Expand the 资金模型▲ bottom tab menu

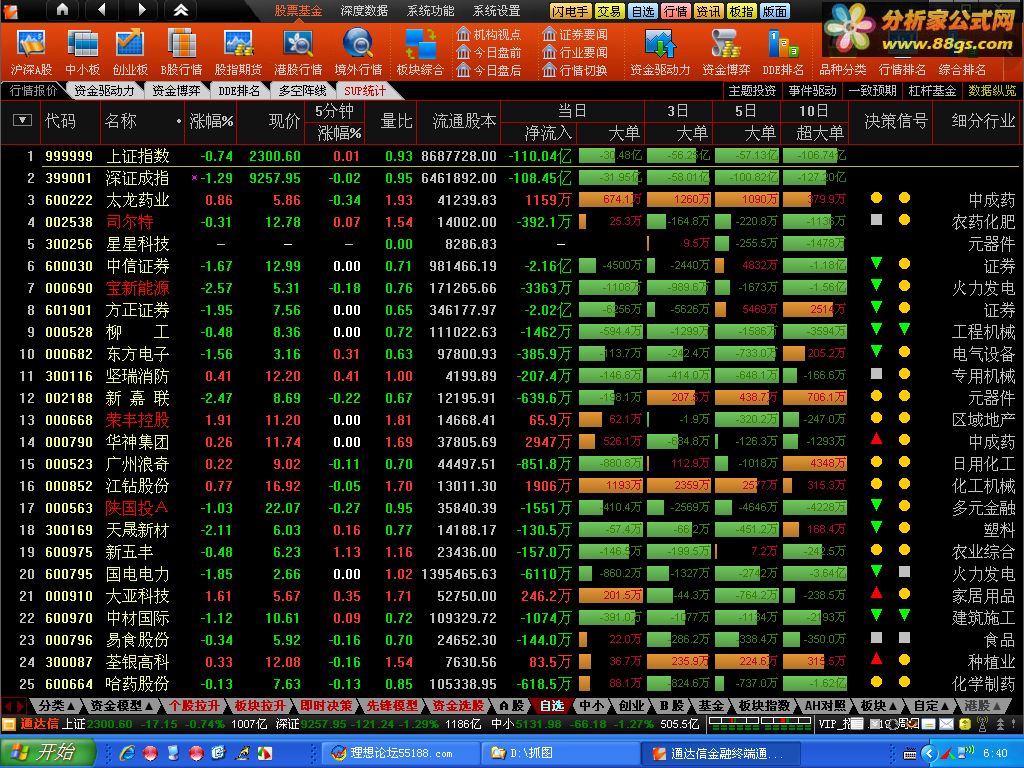click(122, 706)
